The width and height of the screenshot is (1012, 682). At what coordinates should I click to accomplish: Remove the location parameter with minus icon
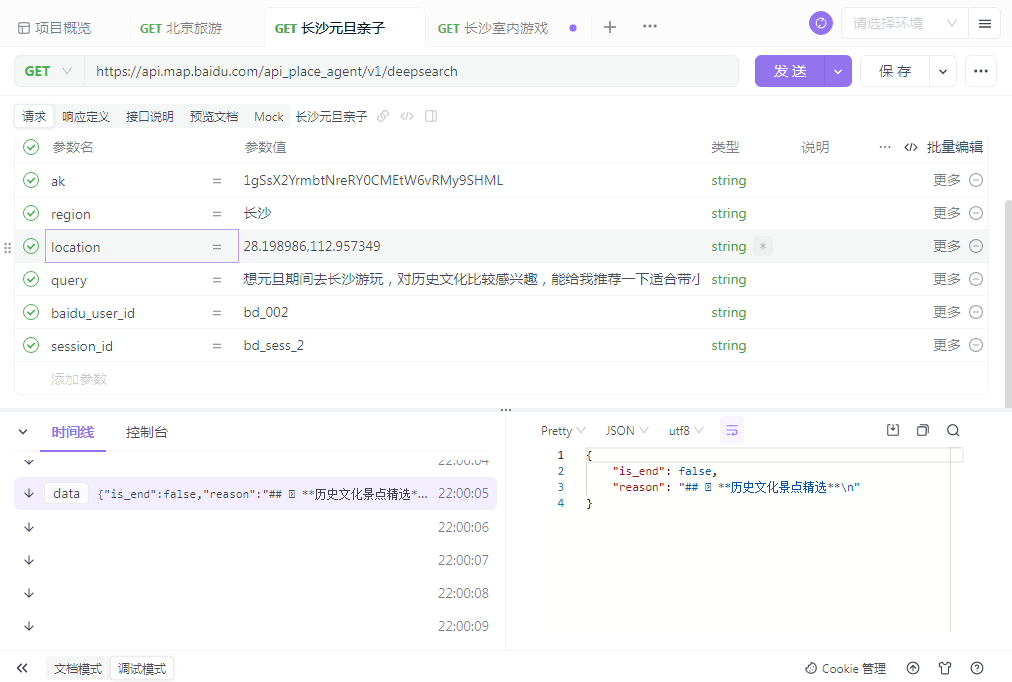pyautogui.click(x=976, y=246)
